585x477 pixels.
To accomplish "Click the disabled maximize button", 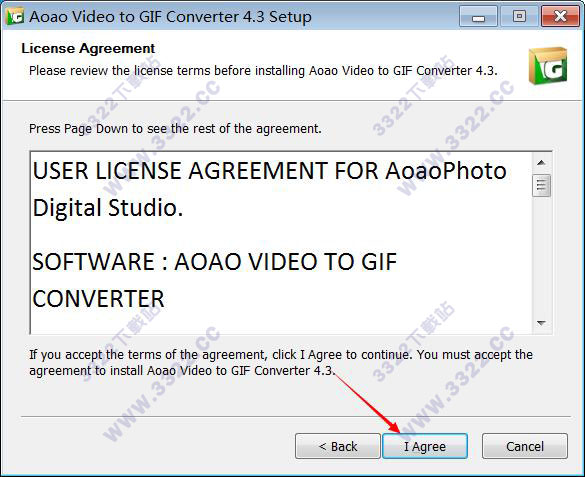I will click(x=519, y=17).
